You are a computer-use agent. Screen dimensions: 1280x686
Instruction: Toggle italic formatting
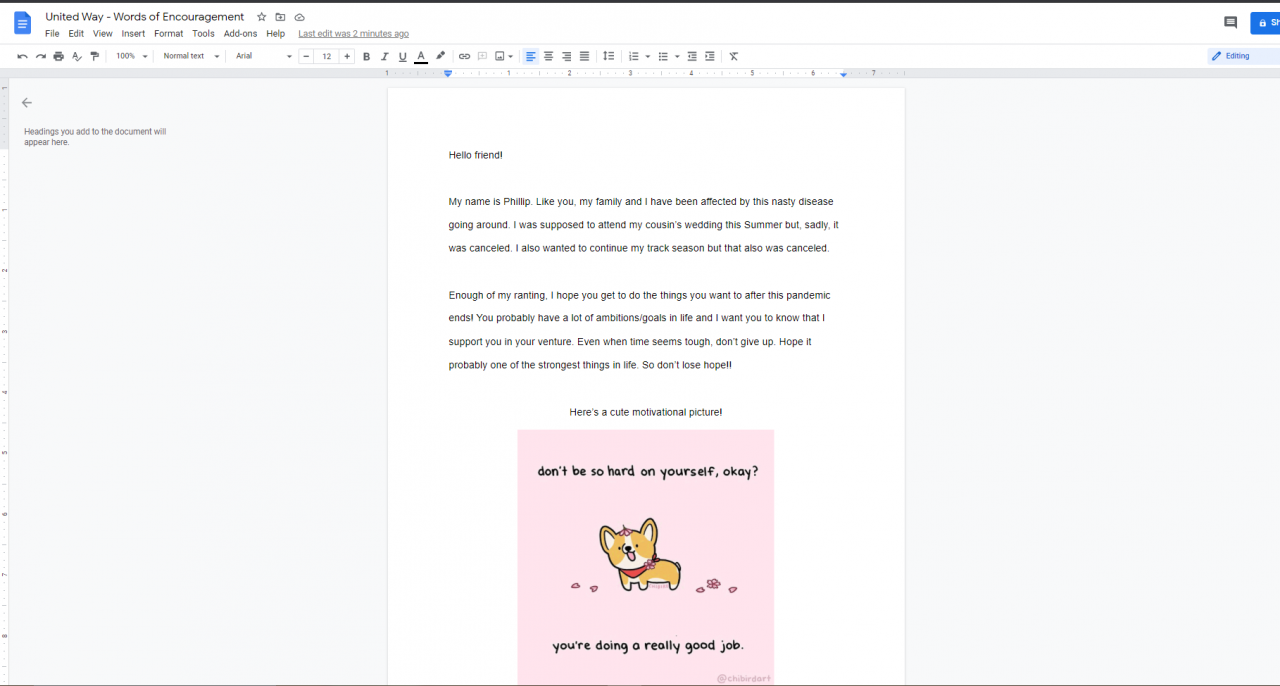pos(384,56)
